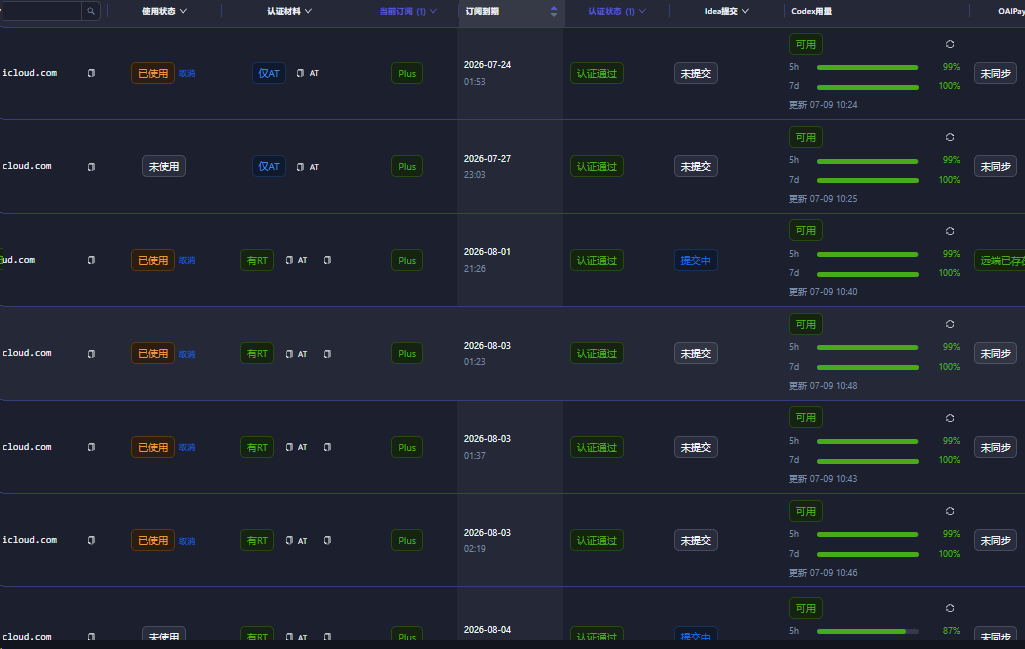Copy email icon in row expiring 2026-08-03 02:19
The width and height of the screenshot is (1025, 649).
92,541
